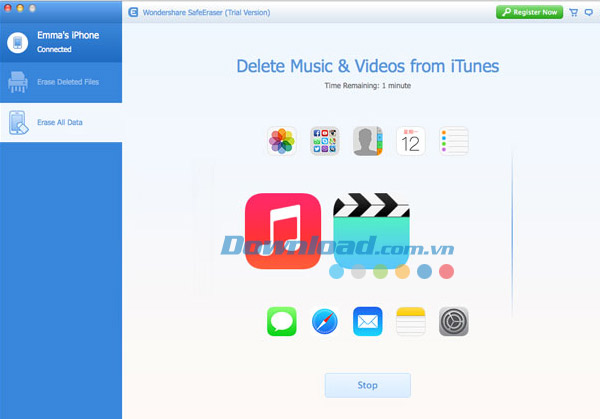Screen dimensions: 600x419
Task: Click the Reminders list icon
Action: (x=453, y=141)
